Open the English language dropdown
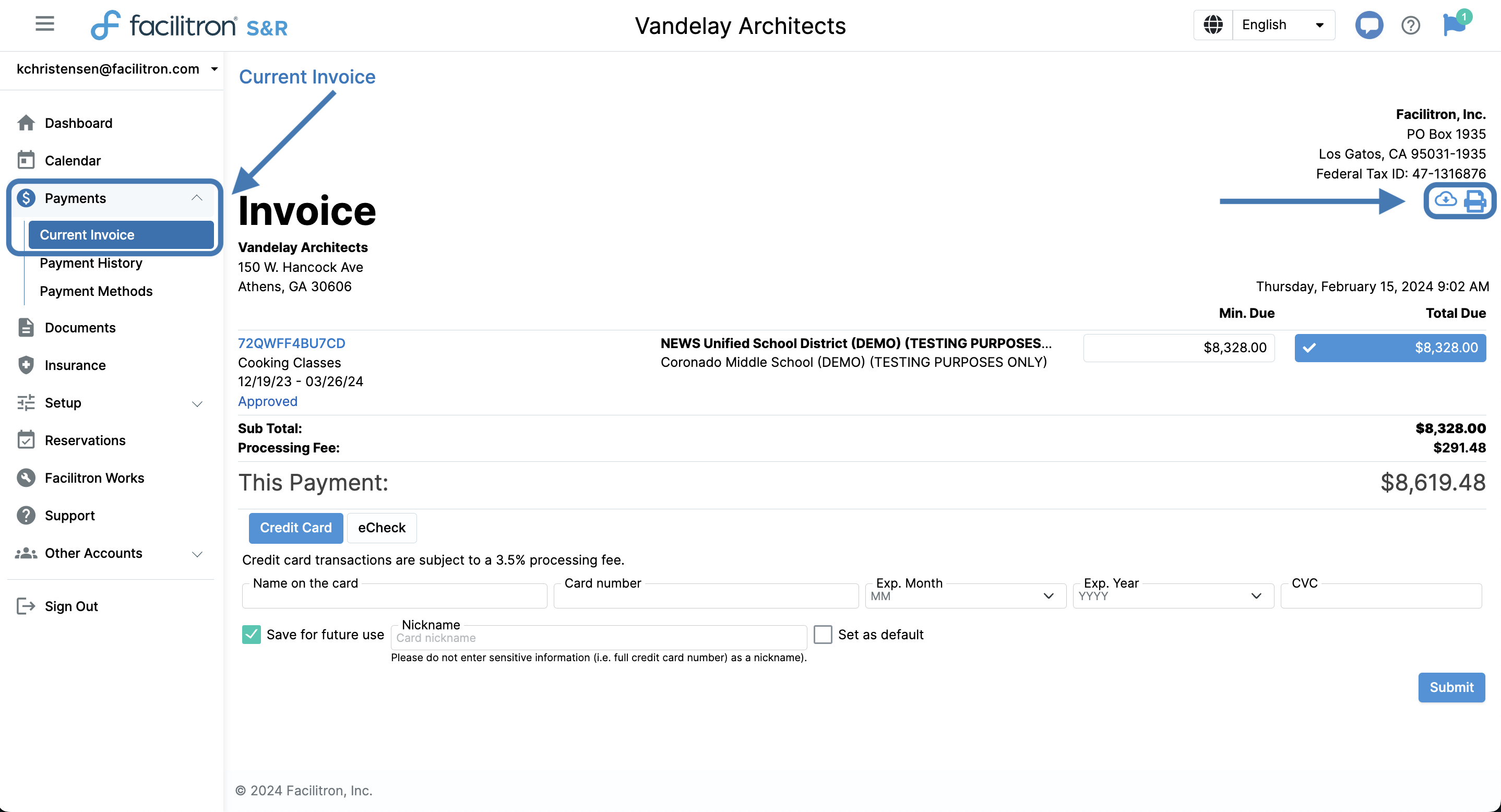The height and width of the screenshot is (812, 1501). pyautogui.click(x=1282, y=25)
